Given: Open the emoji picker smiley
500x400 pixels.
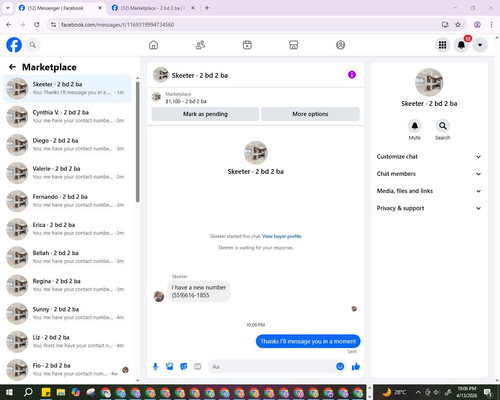Looking at the screenshot, I should tap(340, 367).
